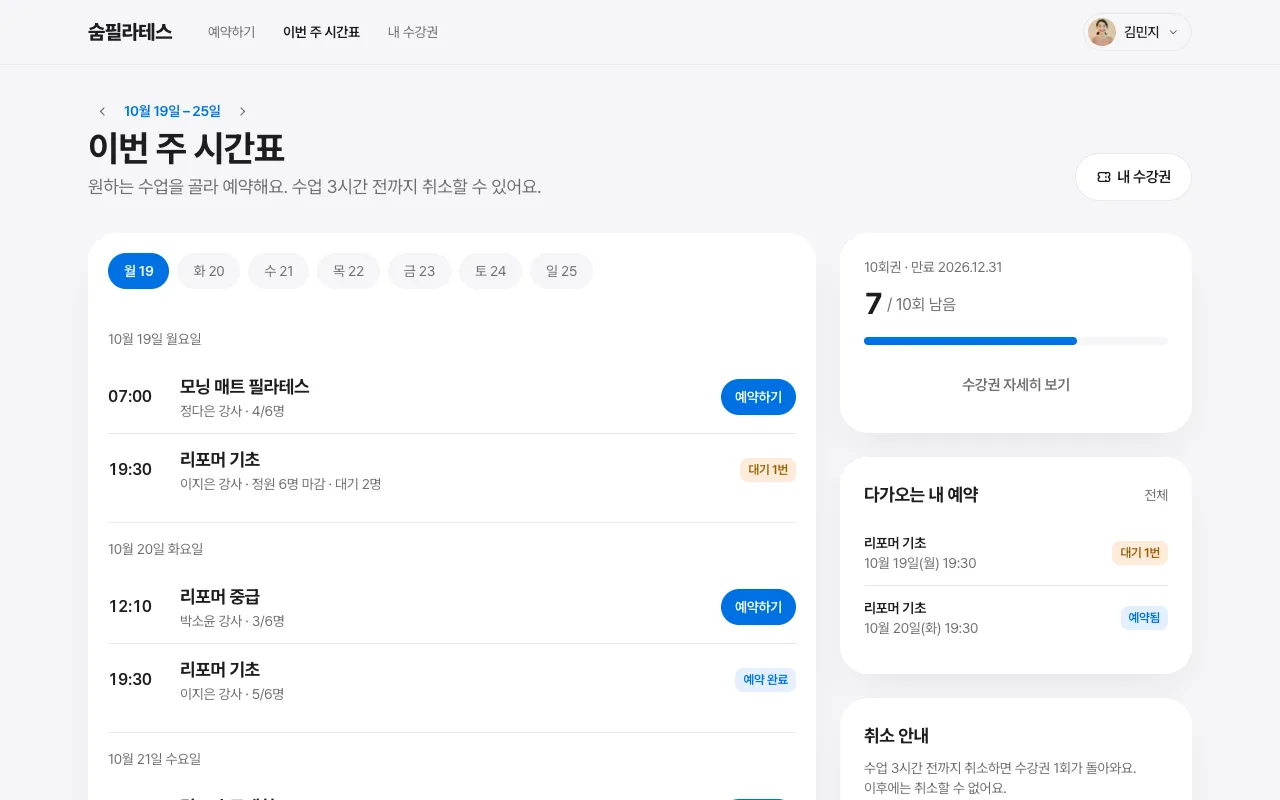Click 대기 1번 badge on Monday 리포머 기초 row

(x=768, y=470)
